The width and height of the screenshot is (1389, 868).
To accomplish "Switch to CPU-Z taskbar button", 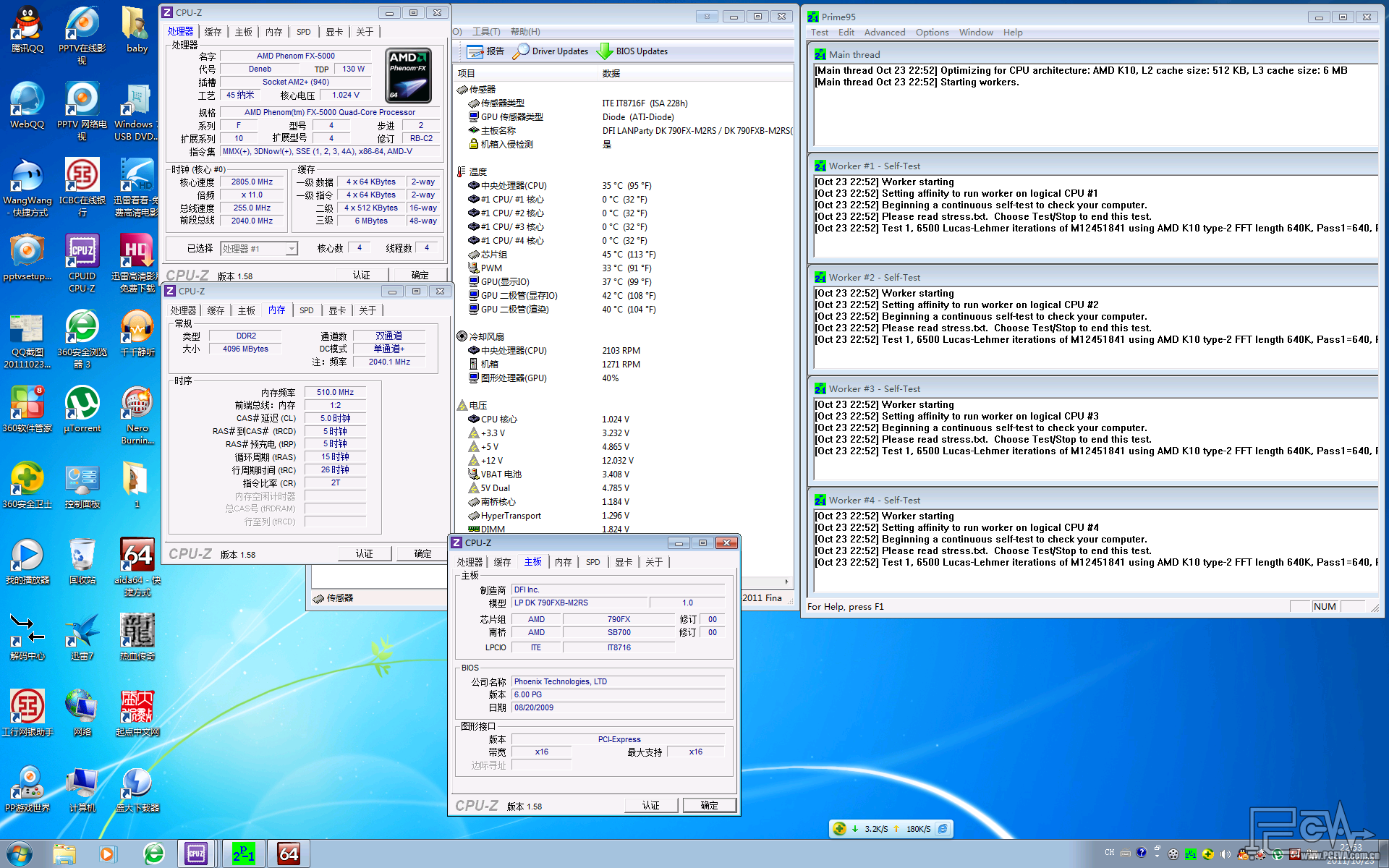I will coord(196,854).
